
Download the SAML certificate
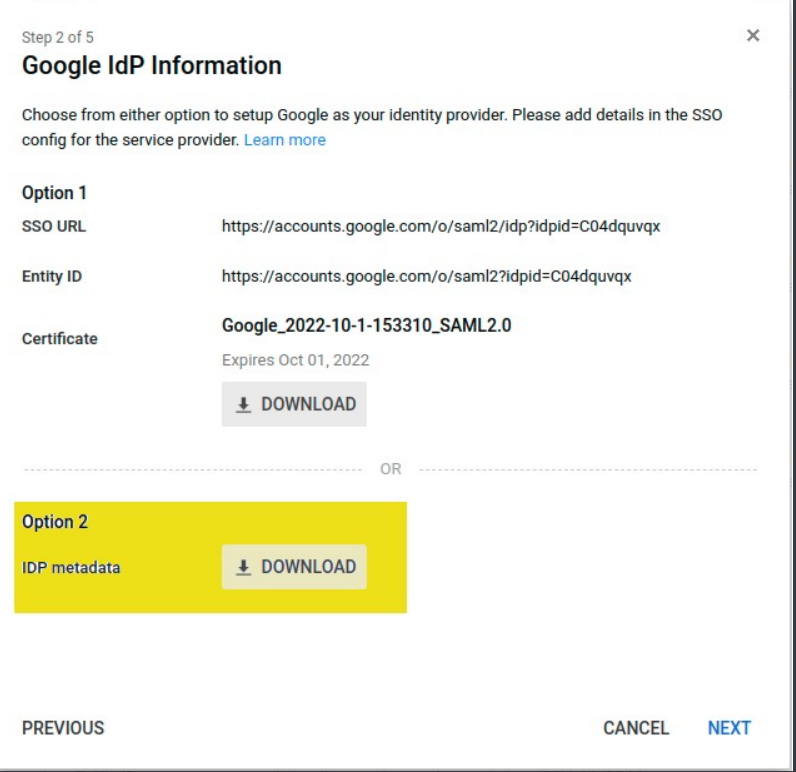coord(294,404)
